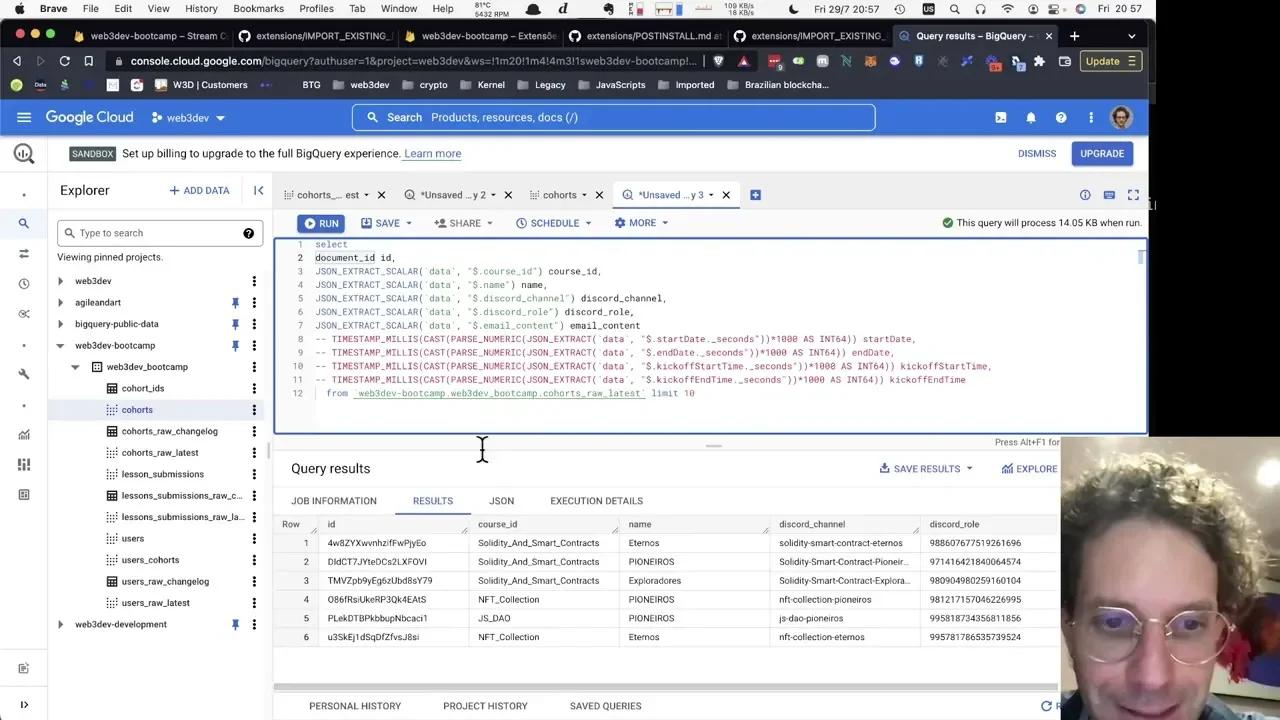1280x720 pixels.
Task: Run the query
Action: [321, 223]
